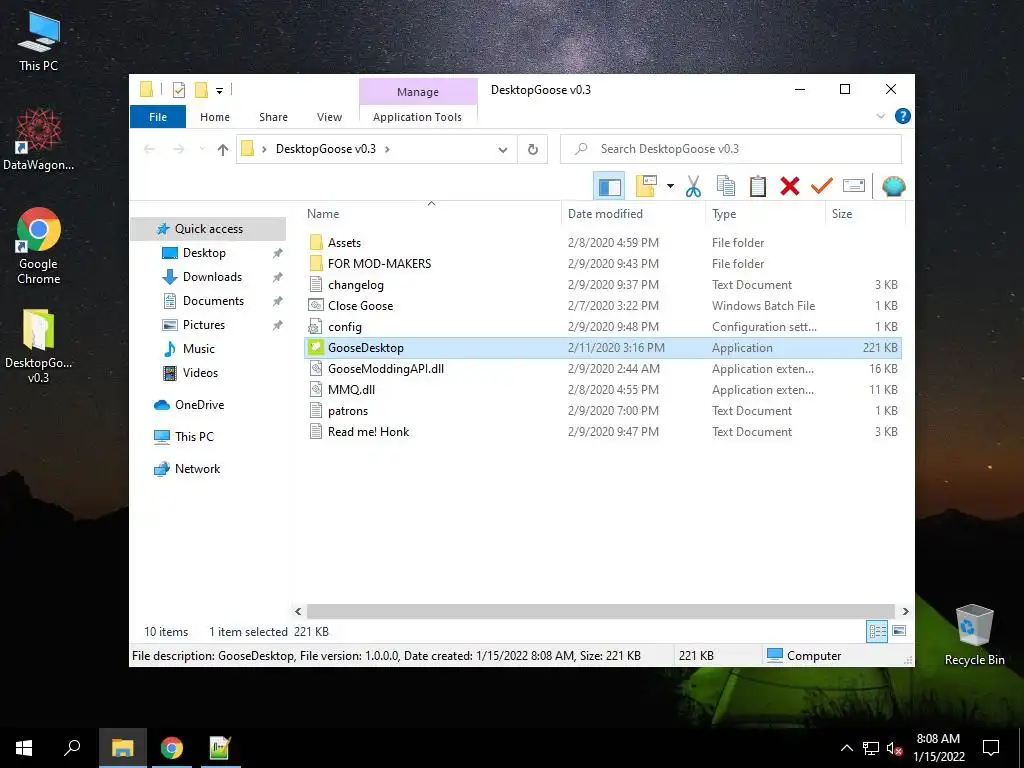The image size is (1024, 768).
Task: Open Videos in navigation pane
Action: (200, 373)
